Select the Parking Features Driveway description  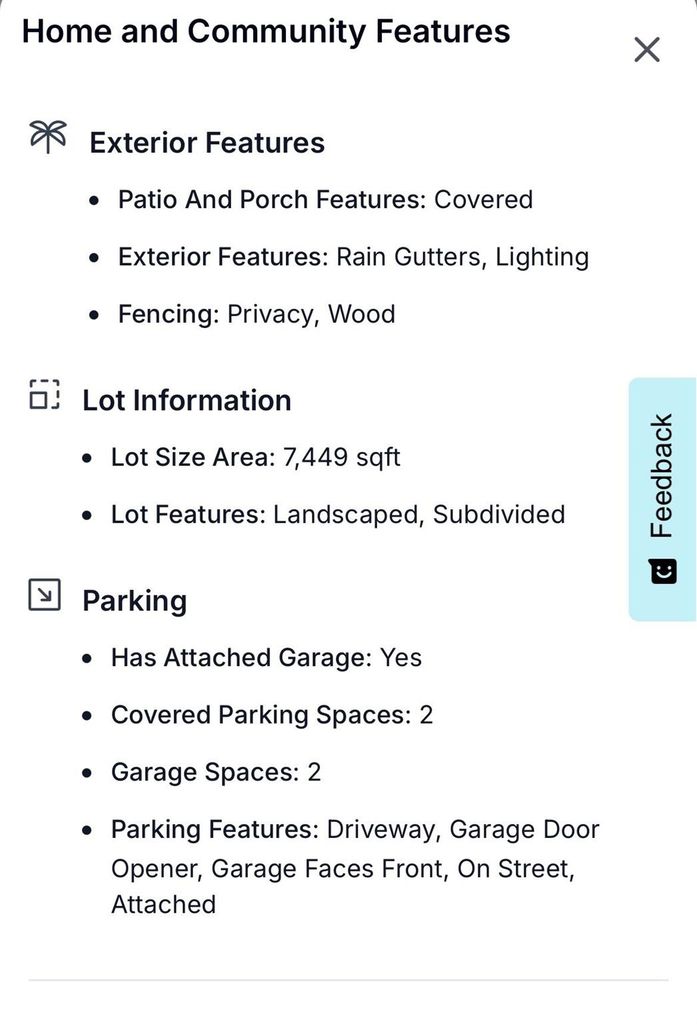[355, 866]
